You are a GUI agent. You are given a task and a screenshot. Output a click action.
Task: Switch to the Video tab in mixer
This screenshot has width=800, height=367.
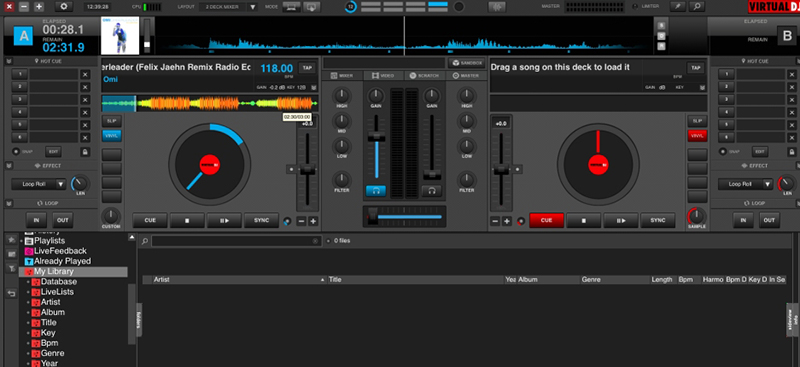pyautogui.click(x=383, y=76)
